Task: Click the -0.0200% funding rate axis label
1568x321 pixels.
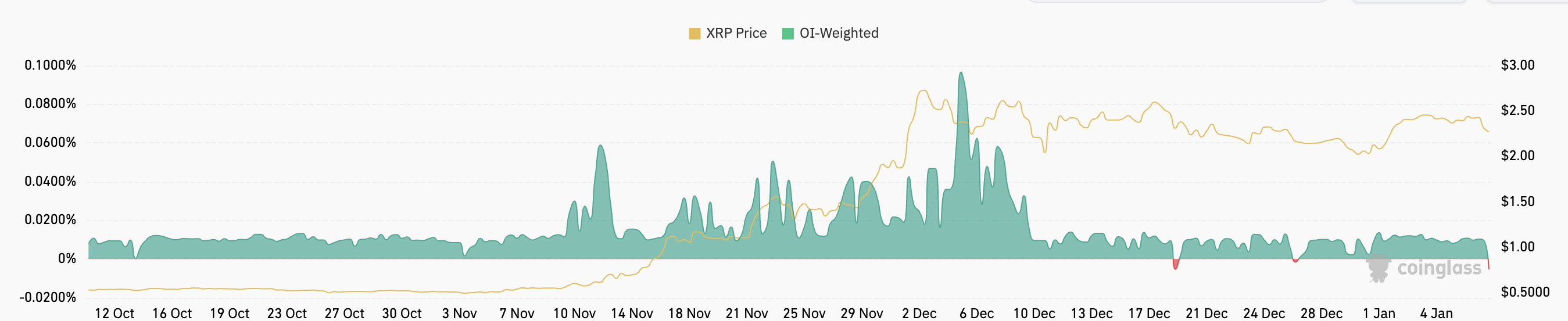Action: pyautogui.click(x=48, y=297)
